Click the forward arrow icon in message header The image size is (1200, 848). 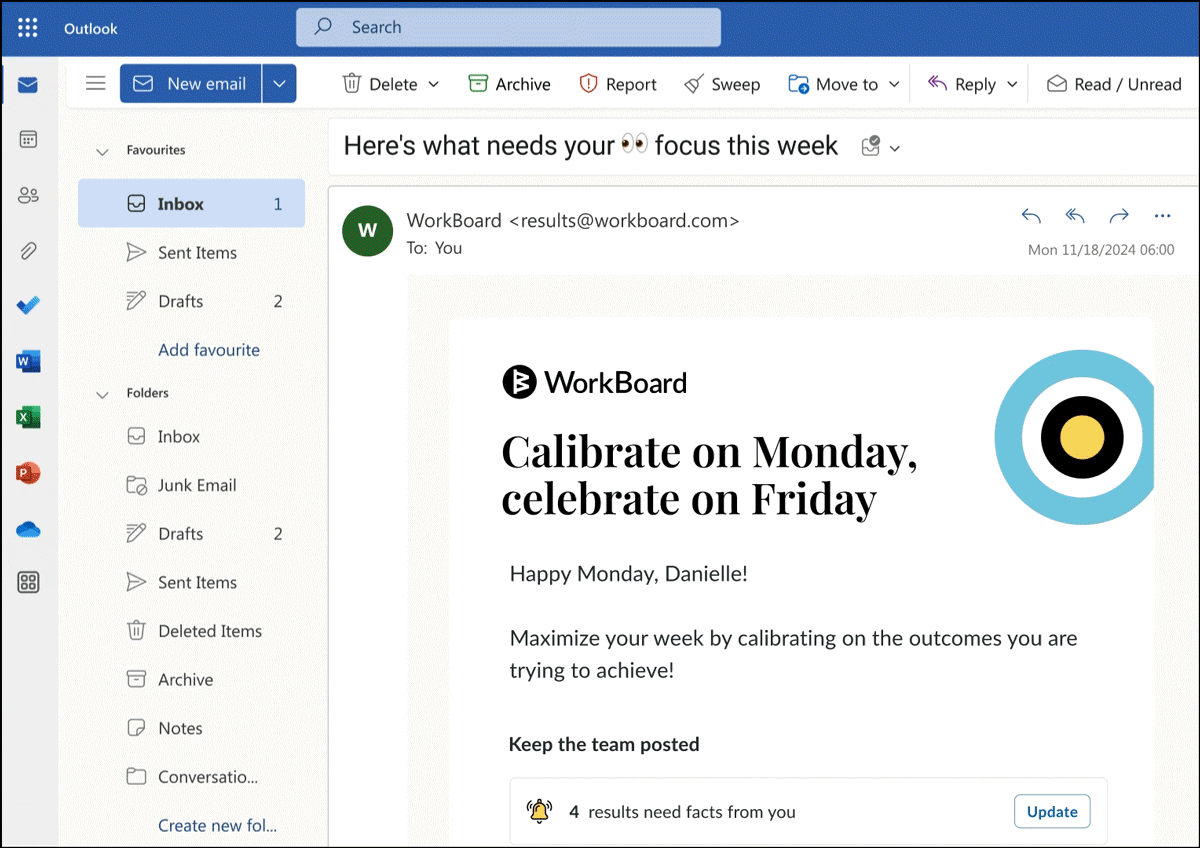(x=1119, y=216)
